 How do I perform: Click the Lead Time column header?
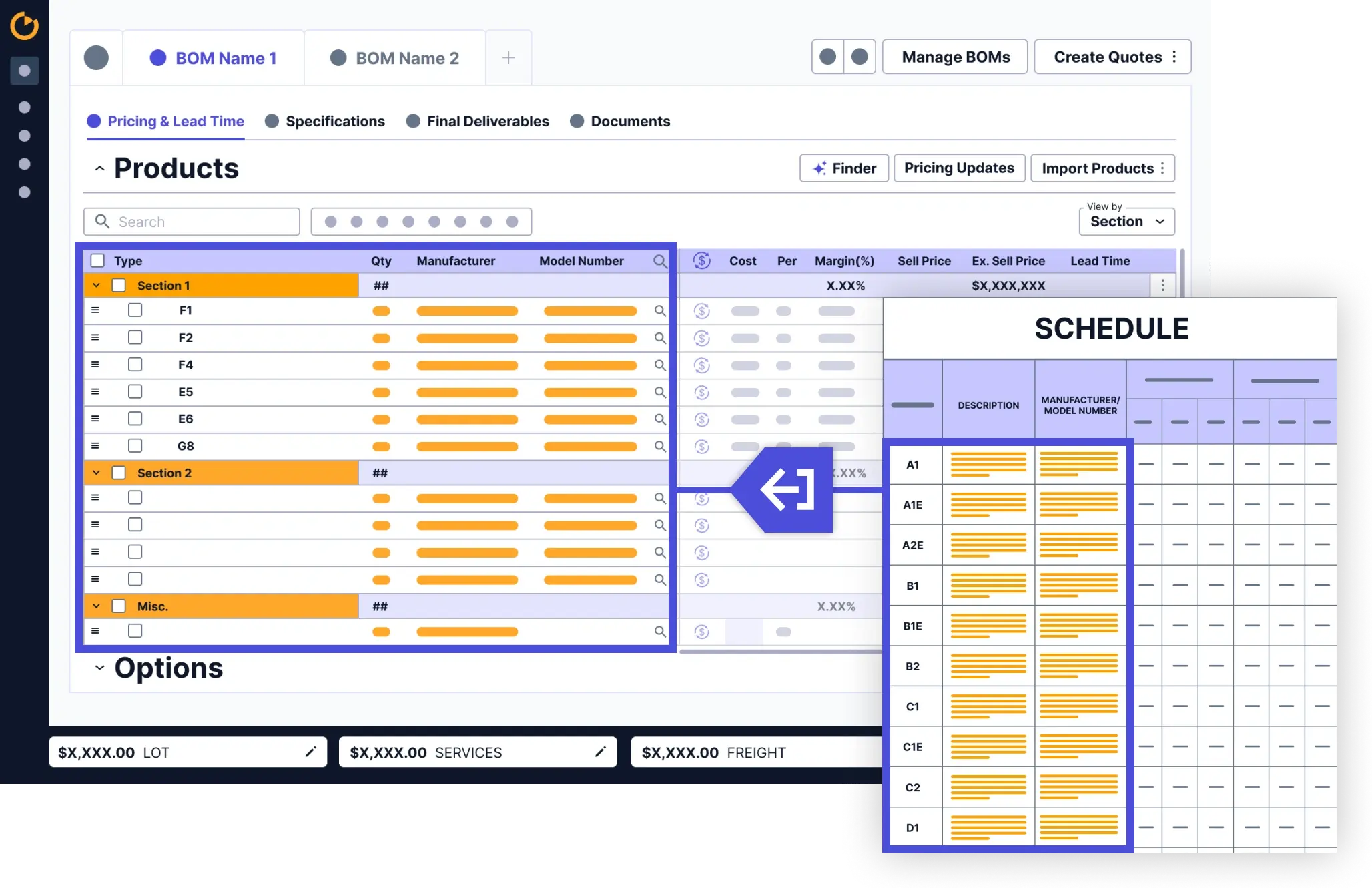pyautogui.click(x=1100, y=261)
